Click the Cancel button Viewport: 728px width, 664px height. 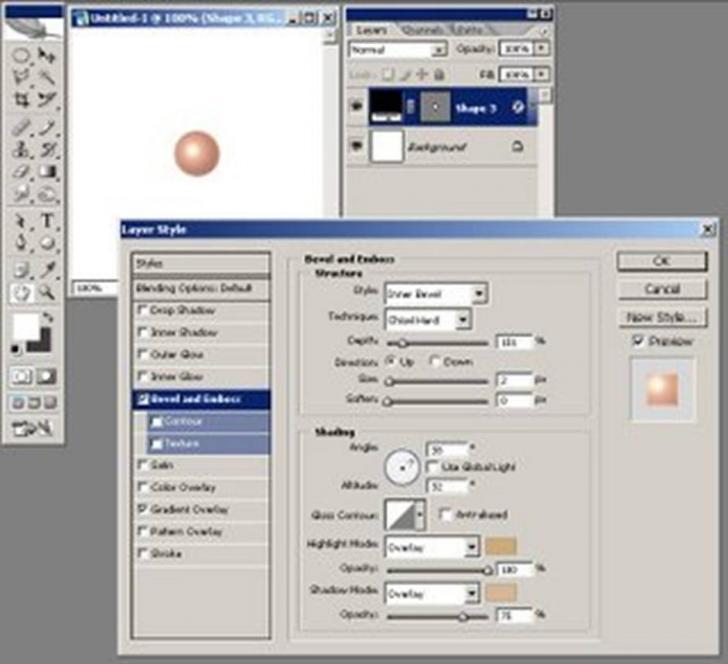click(662, 289)
